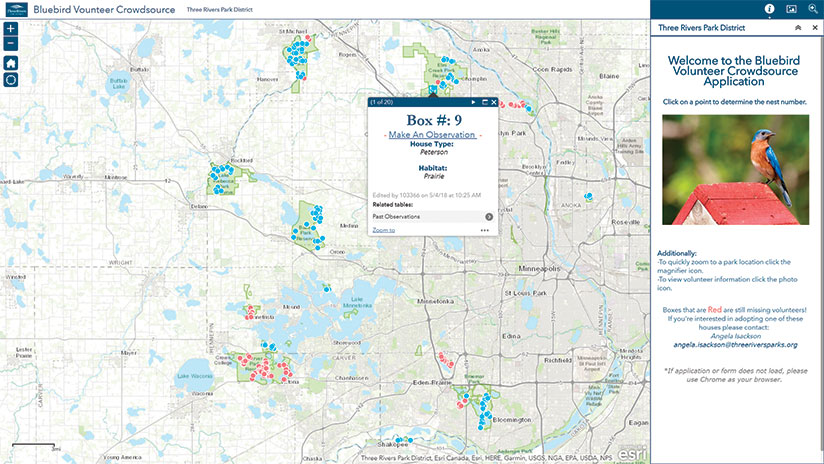Zoom out of the map
This screenshot has height=464, width=824.
[11, 44]
